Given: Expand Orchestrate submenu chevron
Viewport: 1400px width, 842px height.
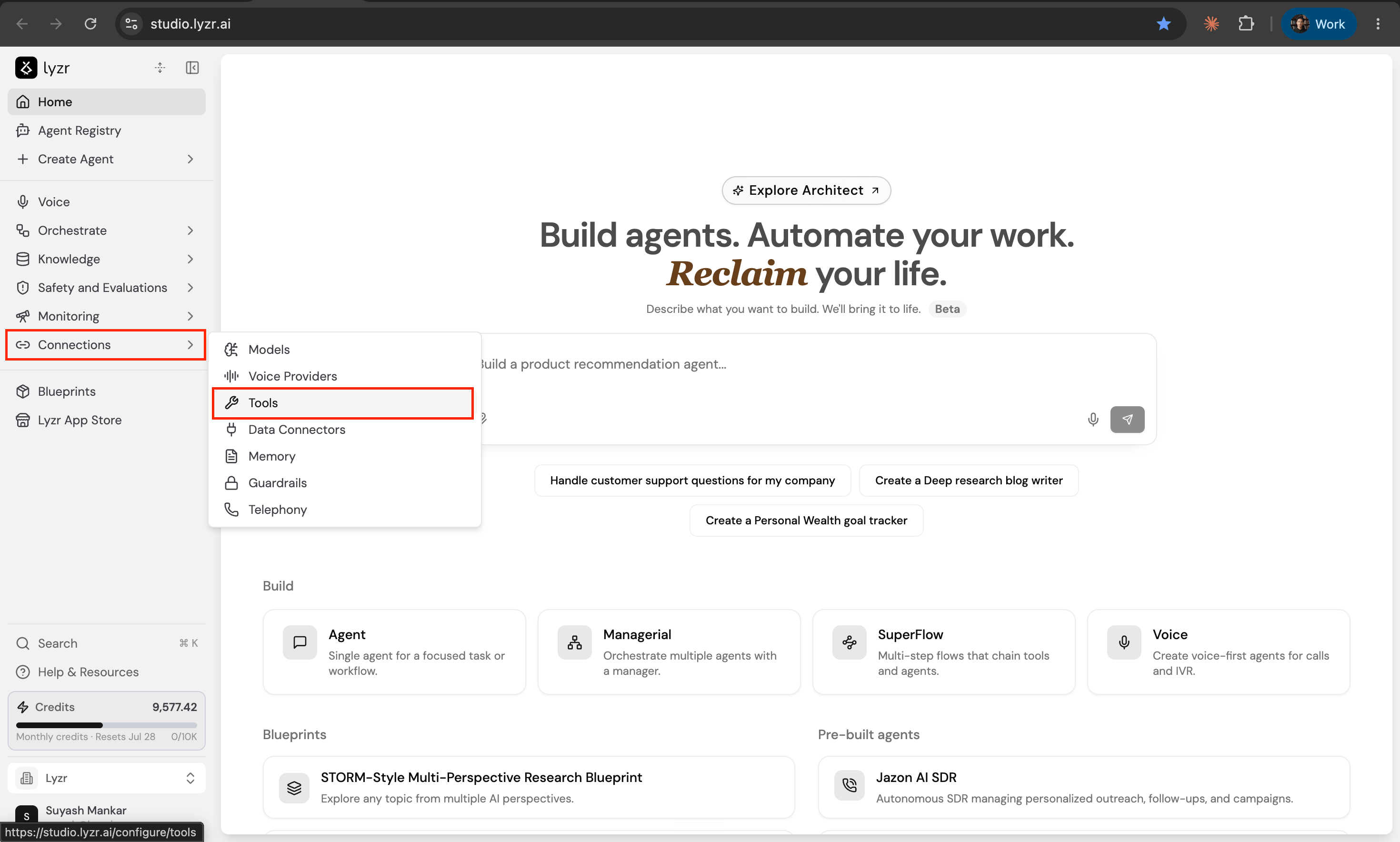Looking at the screenshot, I should click(190, 231).
